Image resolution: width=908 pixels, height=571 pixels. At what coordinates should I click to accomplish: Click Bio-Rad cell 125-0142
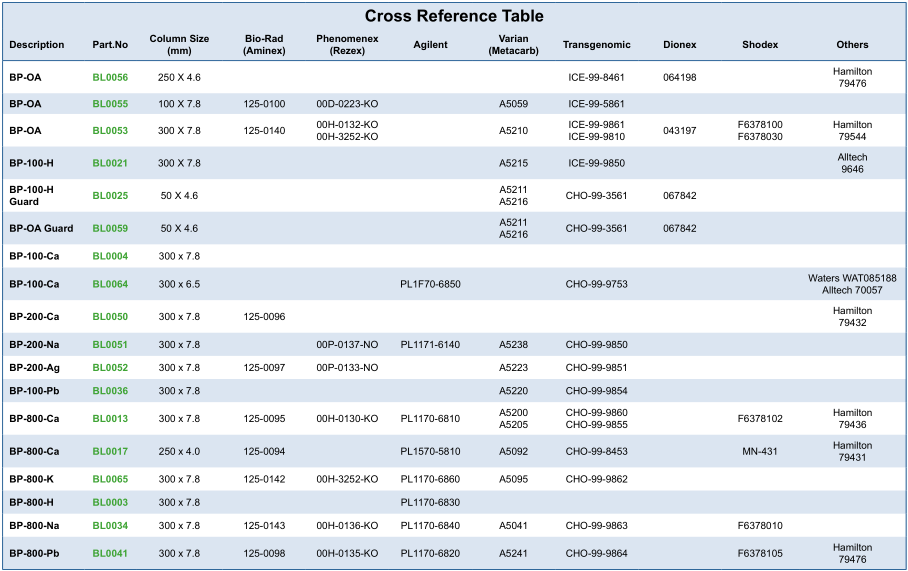click(x=264, y=480)
